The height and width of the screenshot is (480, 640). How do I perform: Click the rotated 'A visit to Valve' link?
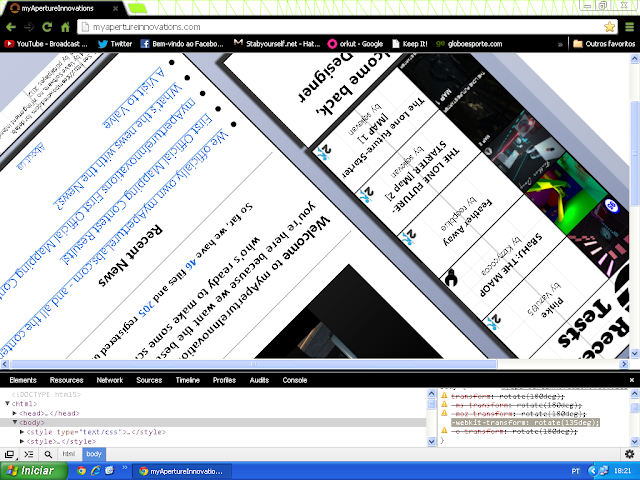click(x=133, y=98)
